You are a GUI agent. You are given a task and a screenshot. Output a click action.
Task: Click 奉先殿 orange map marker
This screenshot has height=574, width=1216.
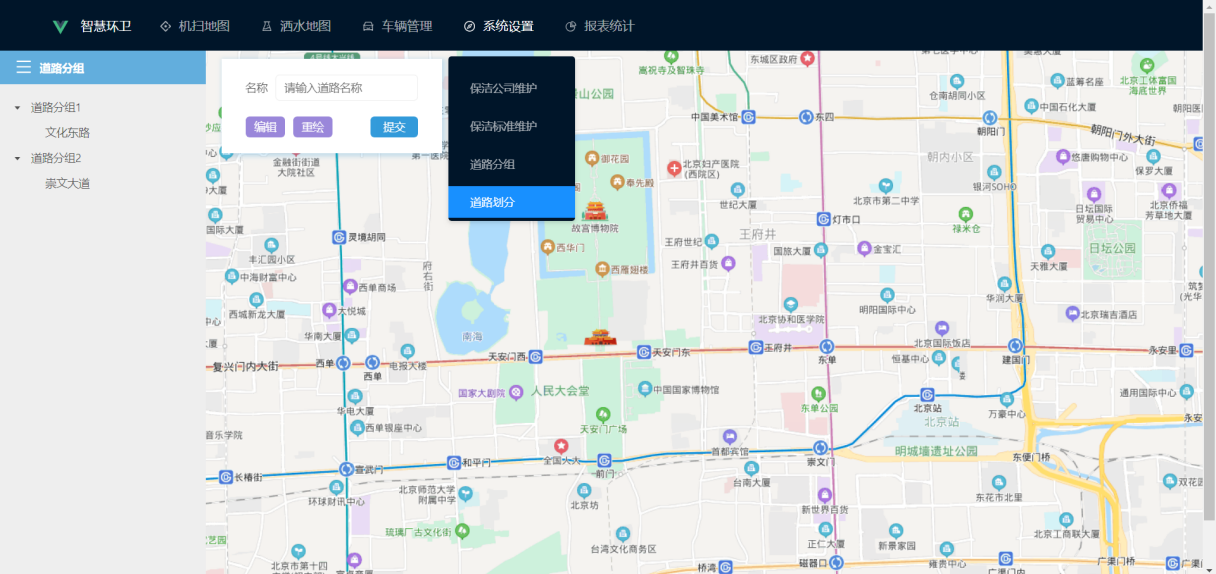click(x=616, y=182)
